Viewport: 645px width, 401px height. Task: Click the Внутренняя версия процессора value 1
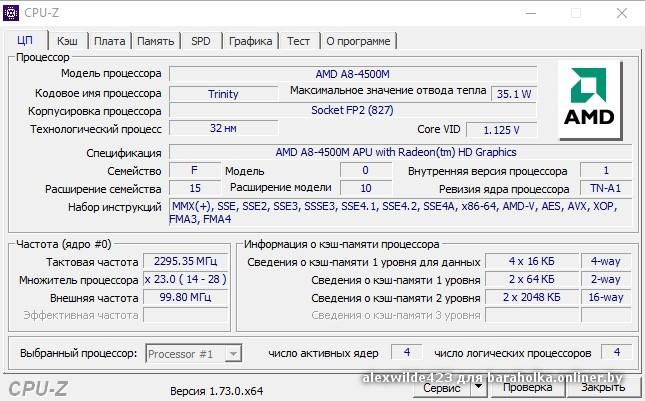click(606, 170)
